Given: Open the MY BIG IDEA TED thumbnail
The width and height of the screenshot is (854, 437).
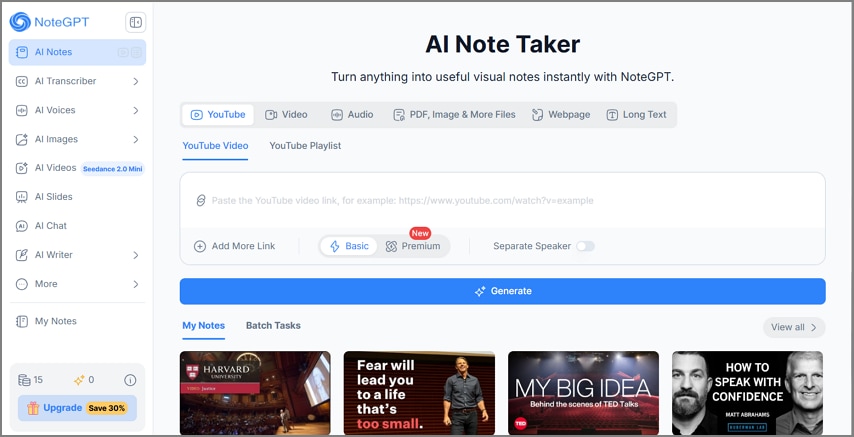Looking at the screenshot, I should (583, 393).
